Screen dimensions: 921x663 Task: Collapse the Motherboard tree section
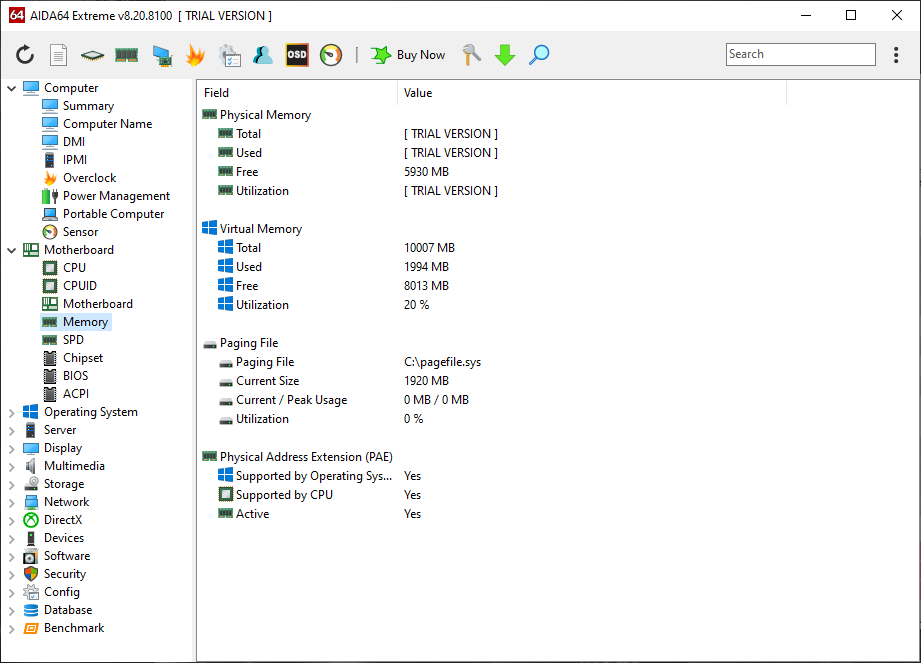(12, 250)
